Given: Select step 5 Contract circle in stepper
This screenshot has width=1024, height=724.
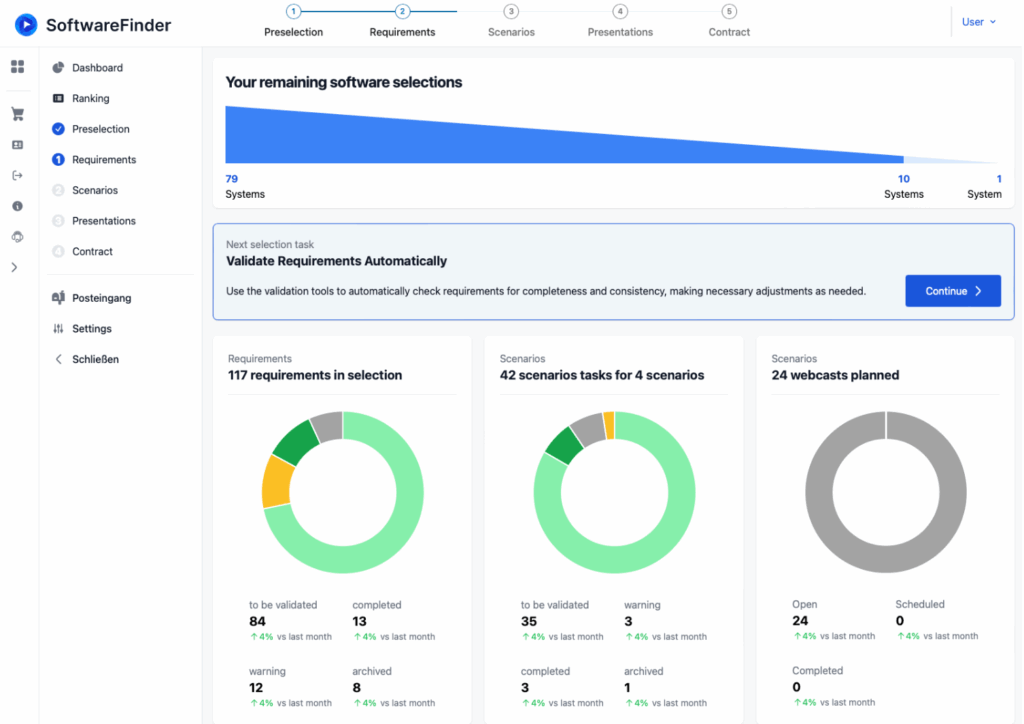Looking at the screenshot, I should click(x=729, y=12).
